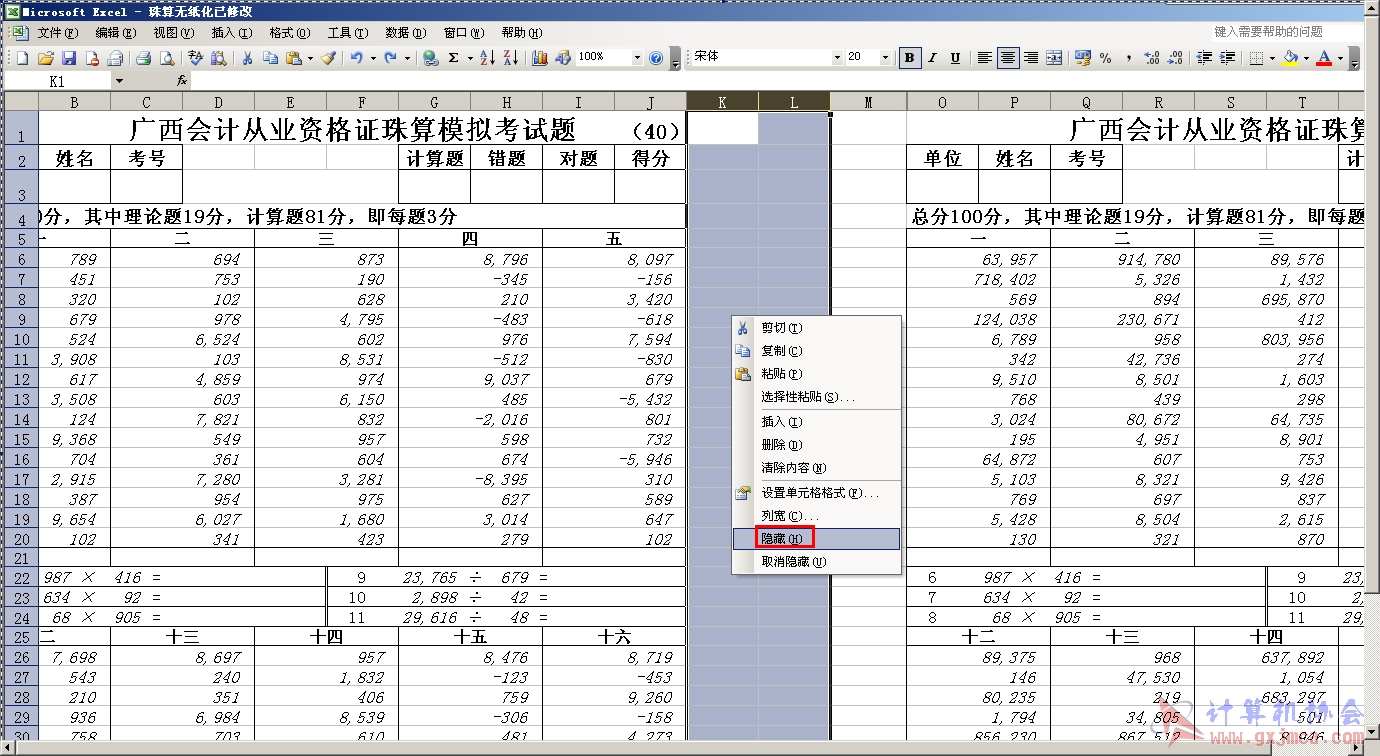
Task: Apply the red font color
Action: [1324, 58]
